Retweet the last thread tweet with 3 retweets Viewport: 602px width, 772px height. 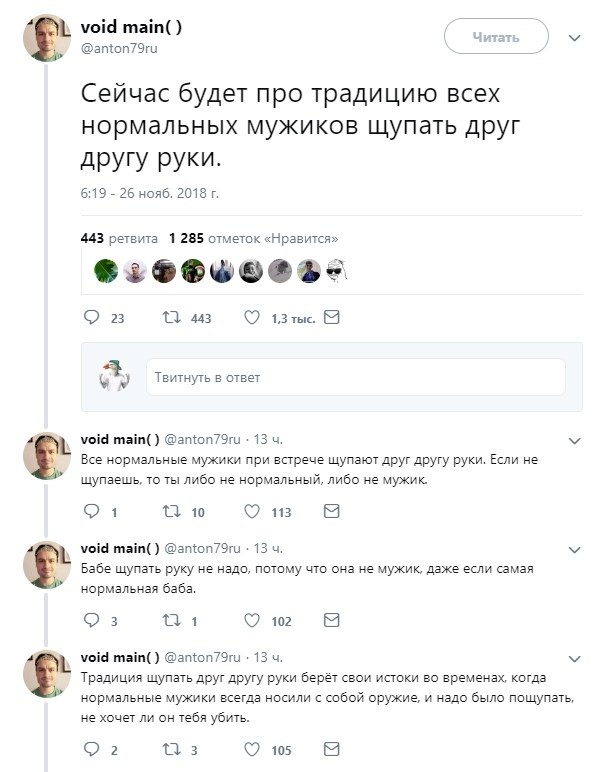point(171,750)
